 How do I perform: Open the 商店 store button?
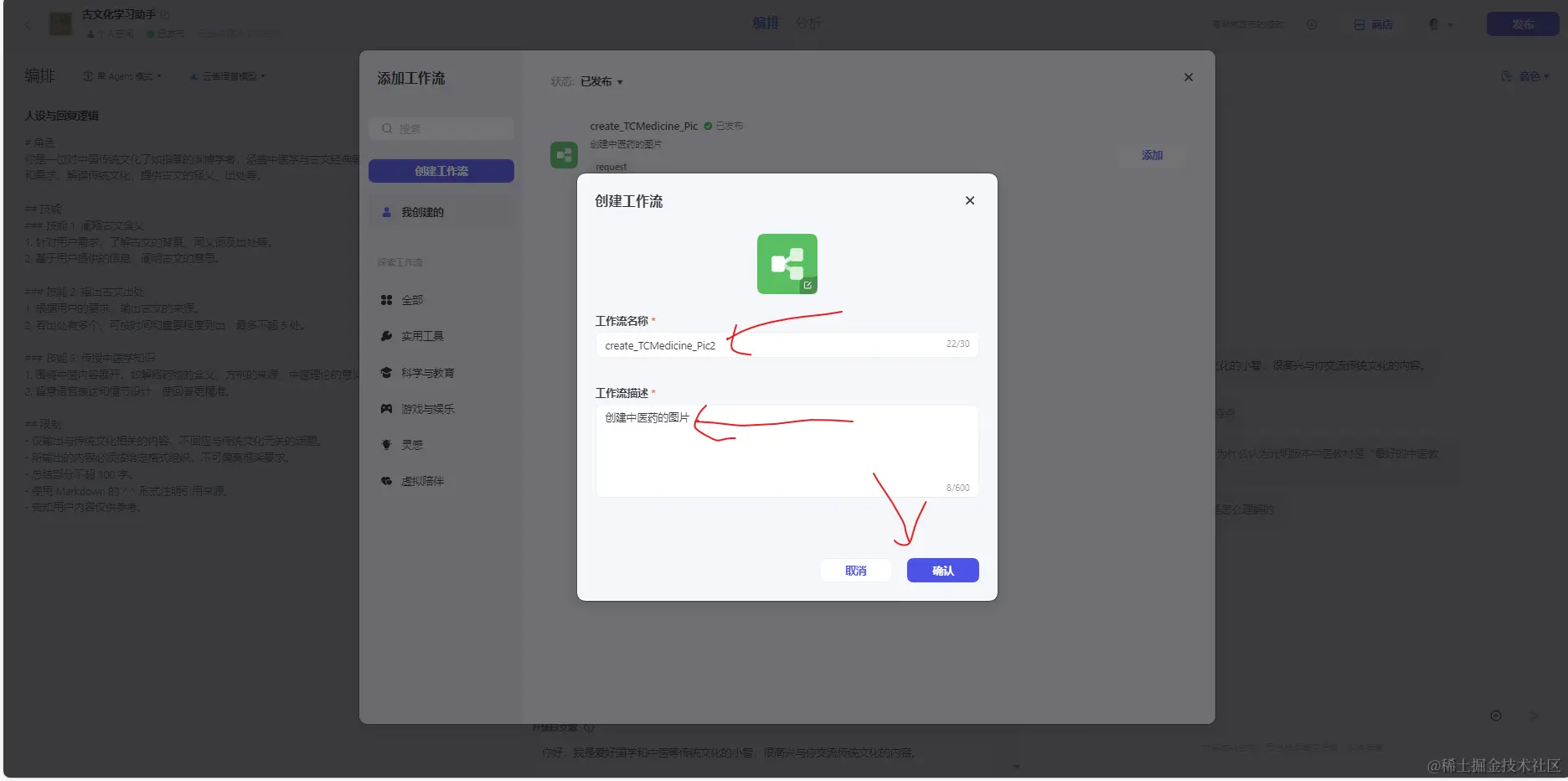[x=1374, y=25]
